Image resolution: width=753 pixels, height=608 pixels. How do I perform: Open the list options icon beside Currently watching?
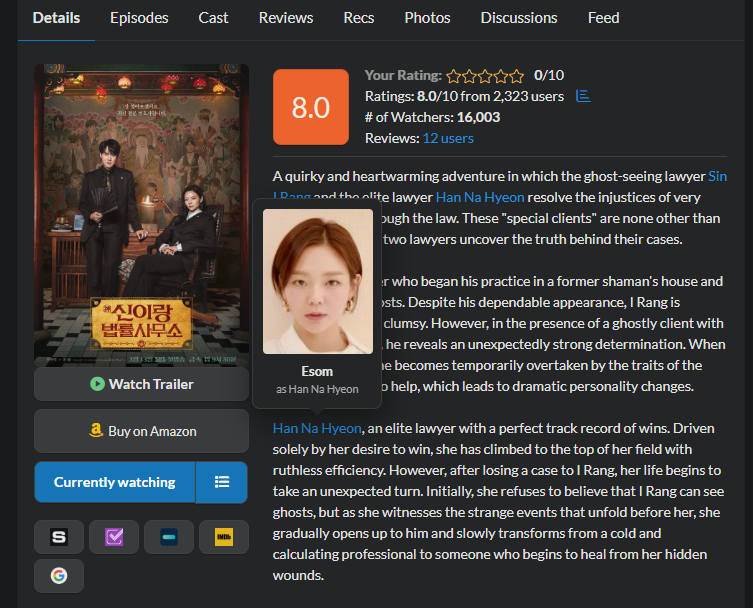tap(222, 482)
